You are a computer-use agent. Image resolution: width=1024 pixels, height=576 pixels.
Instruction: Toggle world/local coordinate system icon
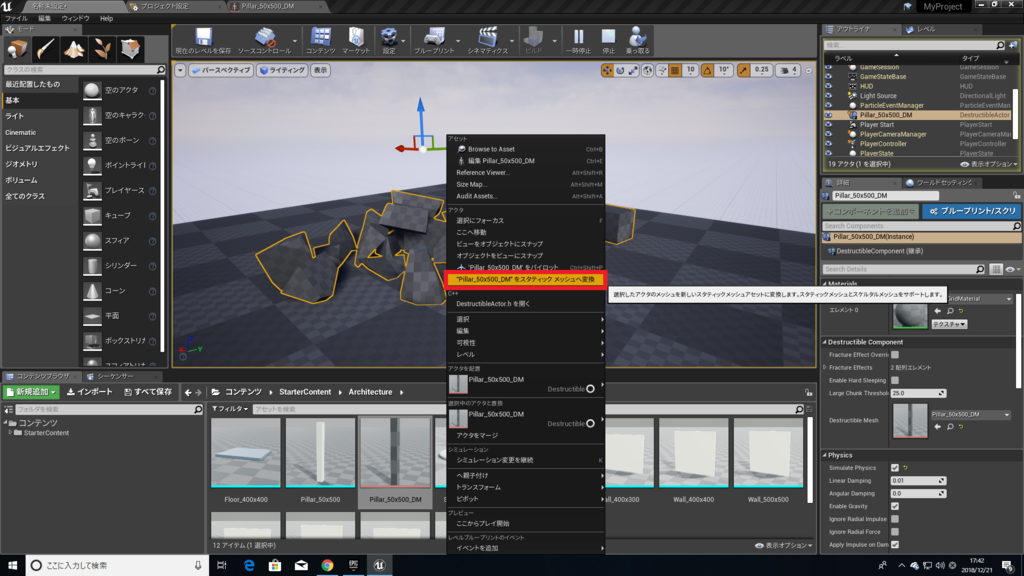pyautogui.click(x=647, y=70)
